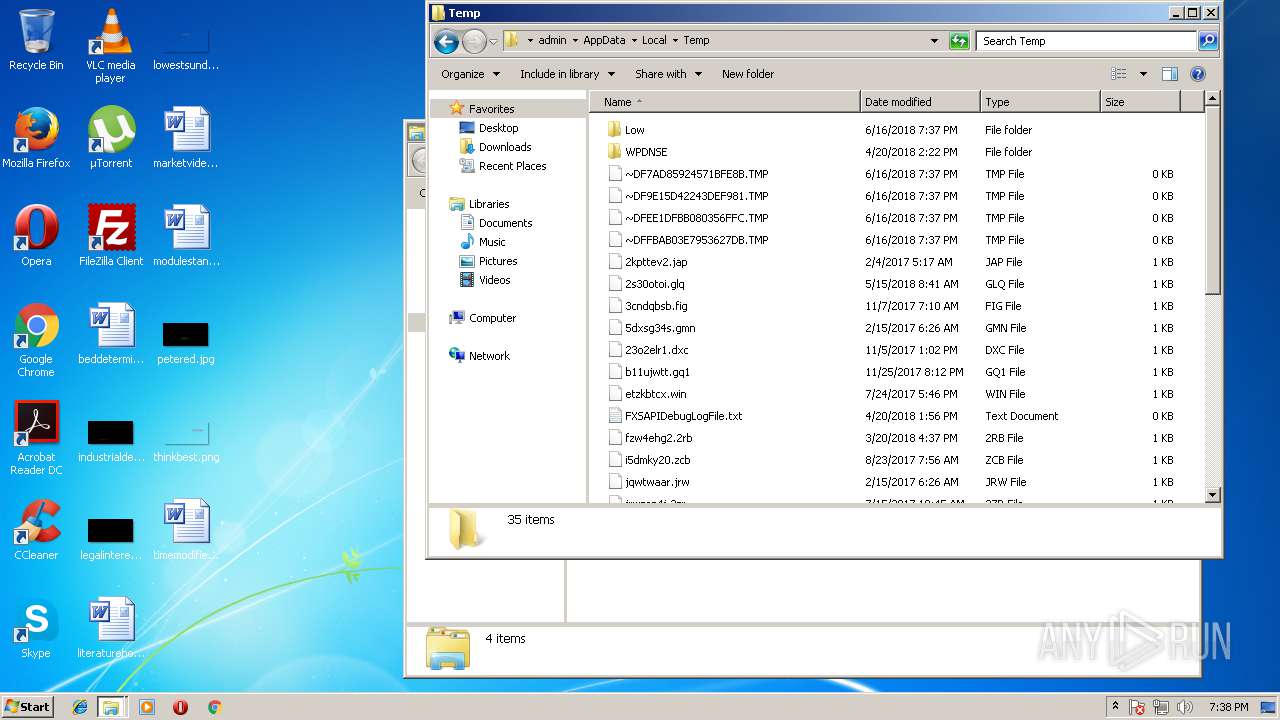1280x720 pixels.
Task: Click the Chrome icon on the taskbar
Action: tap(214, 707)
